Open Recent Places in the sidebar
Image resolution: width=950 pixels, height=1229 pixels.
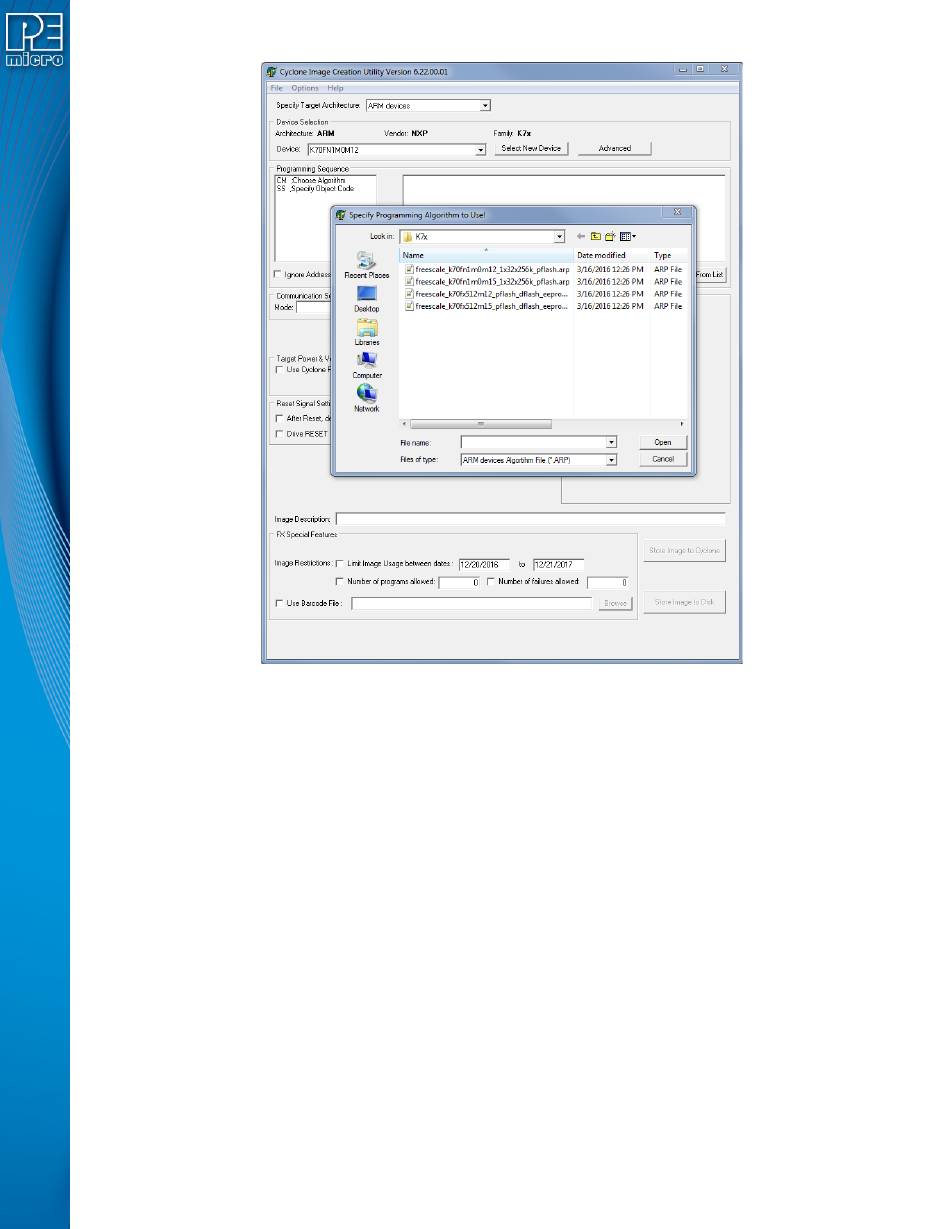(366, 265)
